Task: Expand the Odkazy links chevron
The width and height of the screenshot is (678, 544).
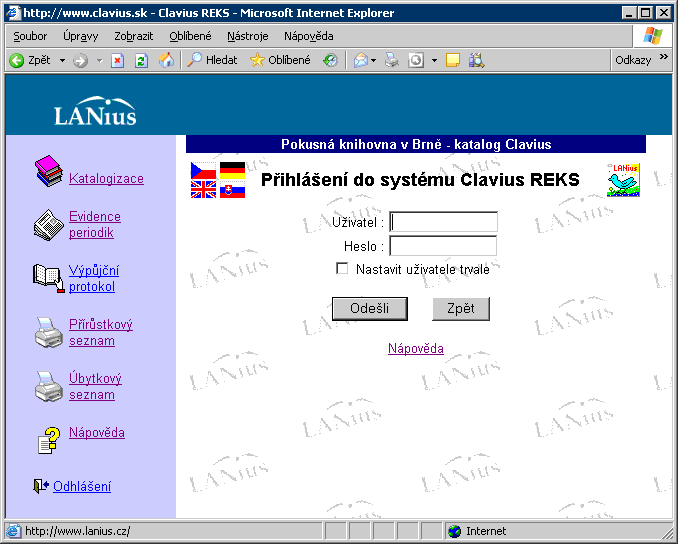Action: pyautogui.click(x=664, y=57)
